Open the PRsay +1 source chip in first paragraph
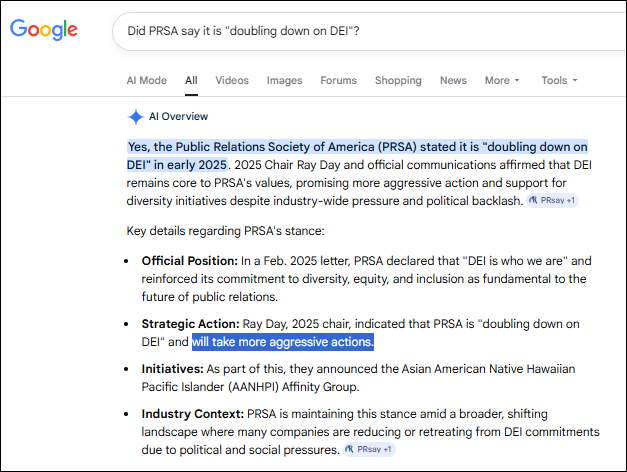The width and height of the screenshot is (627, 472). (553, 201)
